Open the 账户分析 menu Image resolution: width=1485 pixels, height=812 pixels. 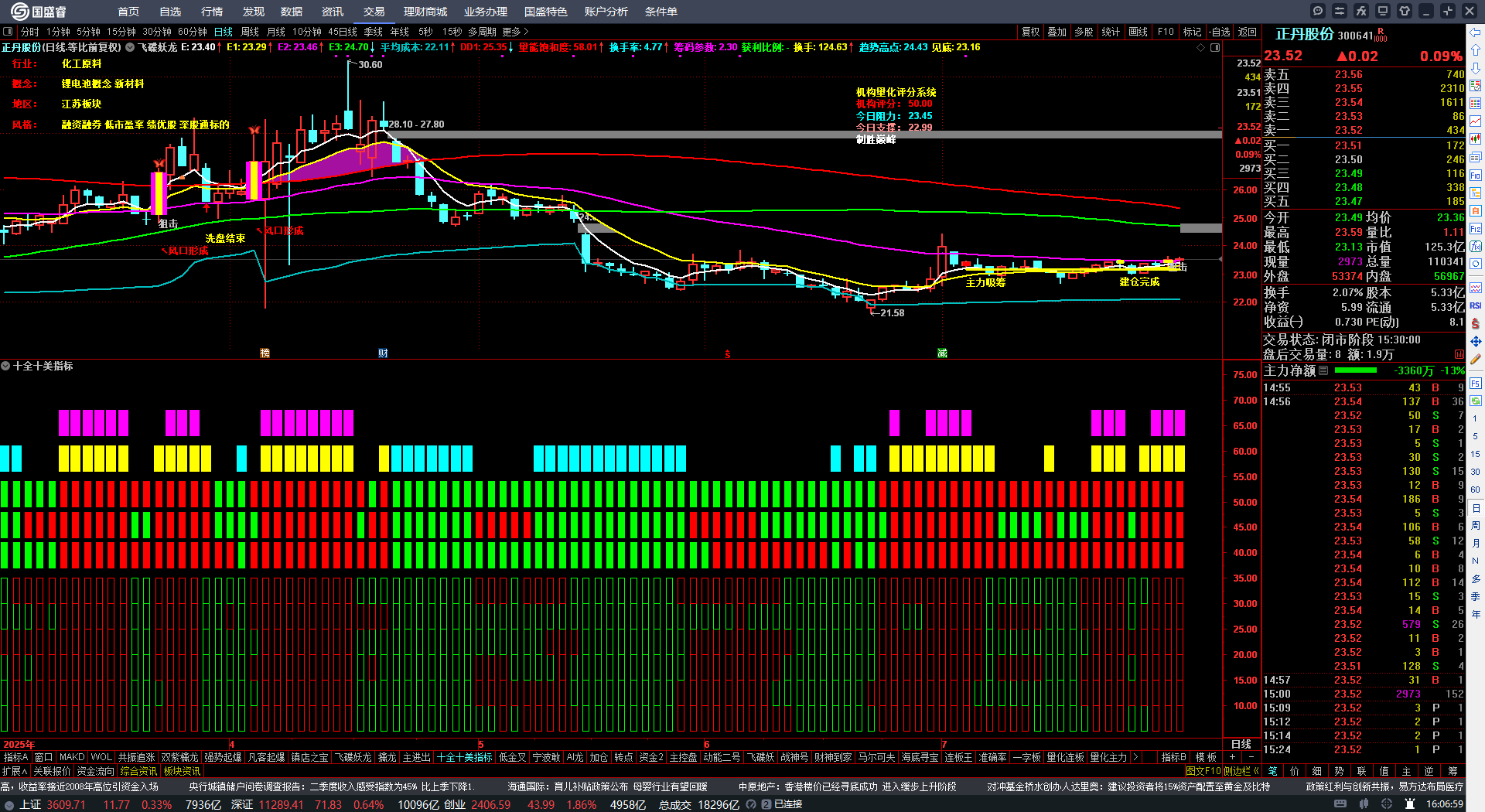[606, 12]
